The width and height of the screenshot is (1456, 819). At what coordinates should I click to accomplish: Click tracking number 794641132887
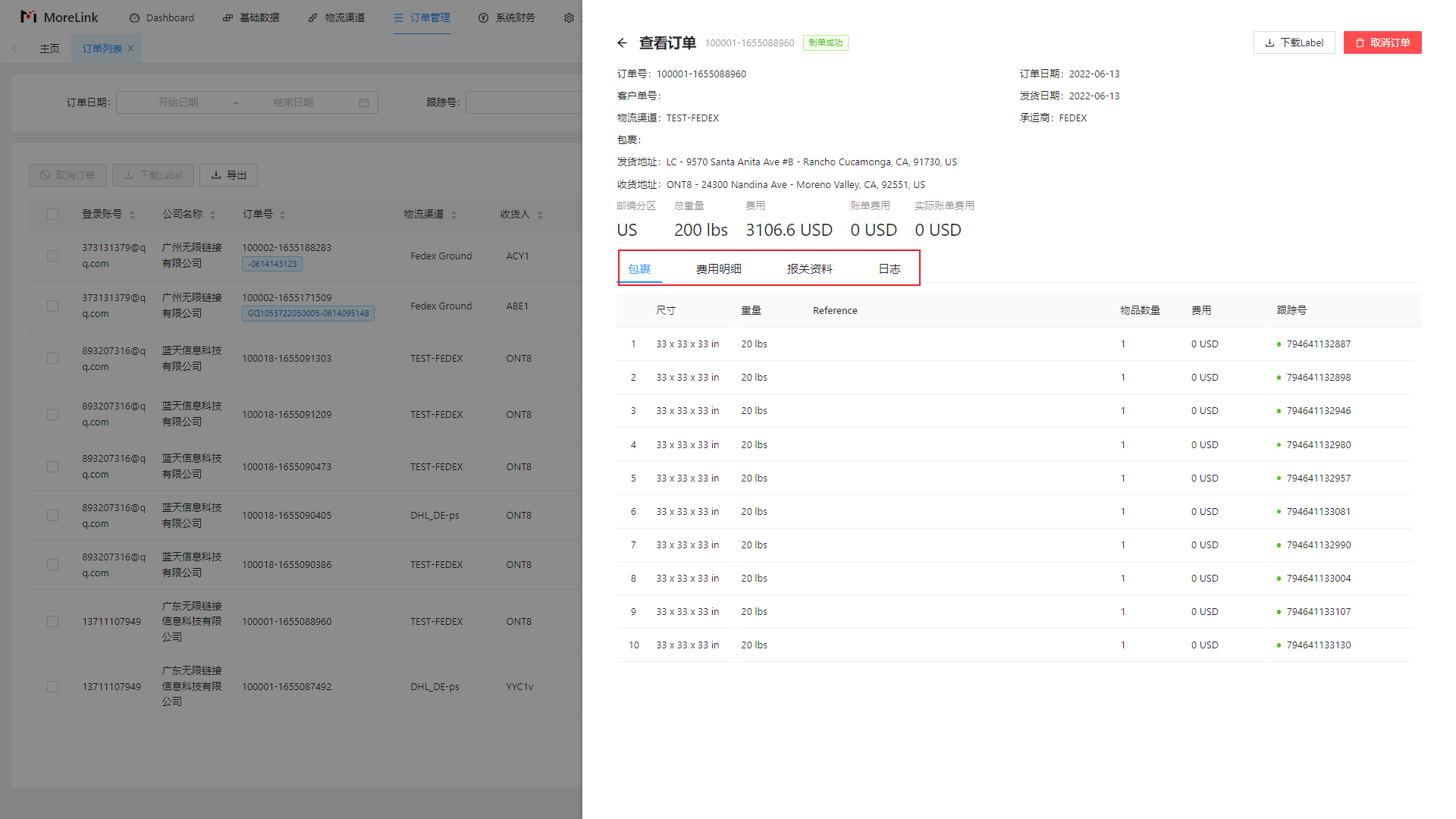coord(1318,344)
